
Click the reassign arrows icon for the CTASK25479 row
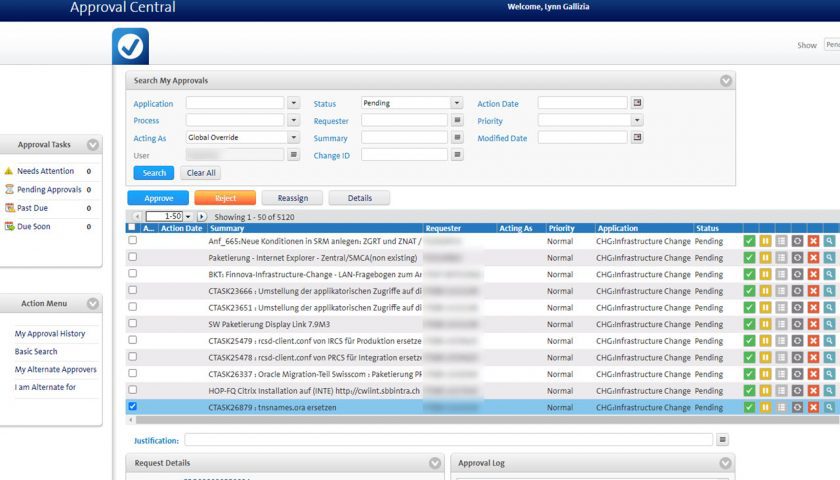coord(797,340)
